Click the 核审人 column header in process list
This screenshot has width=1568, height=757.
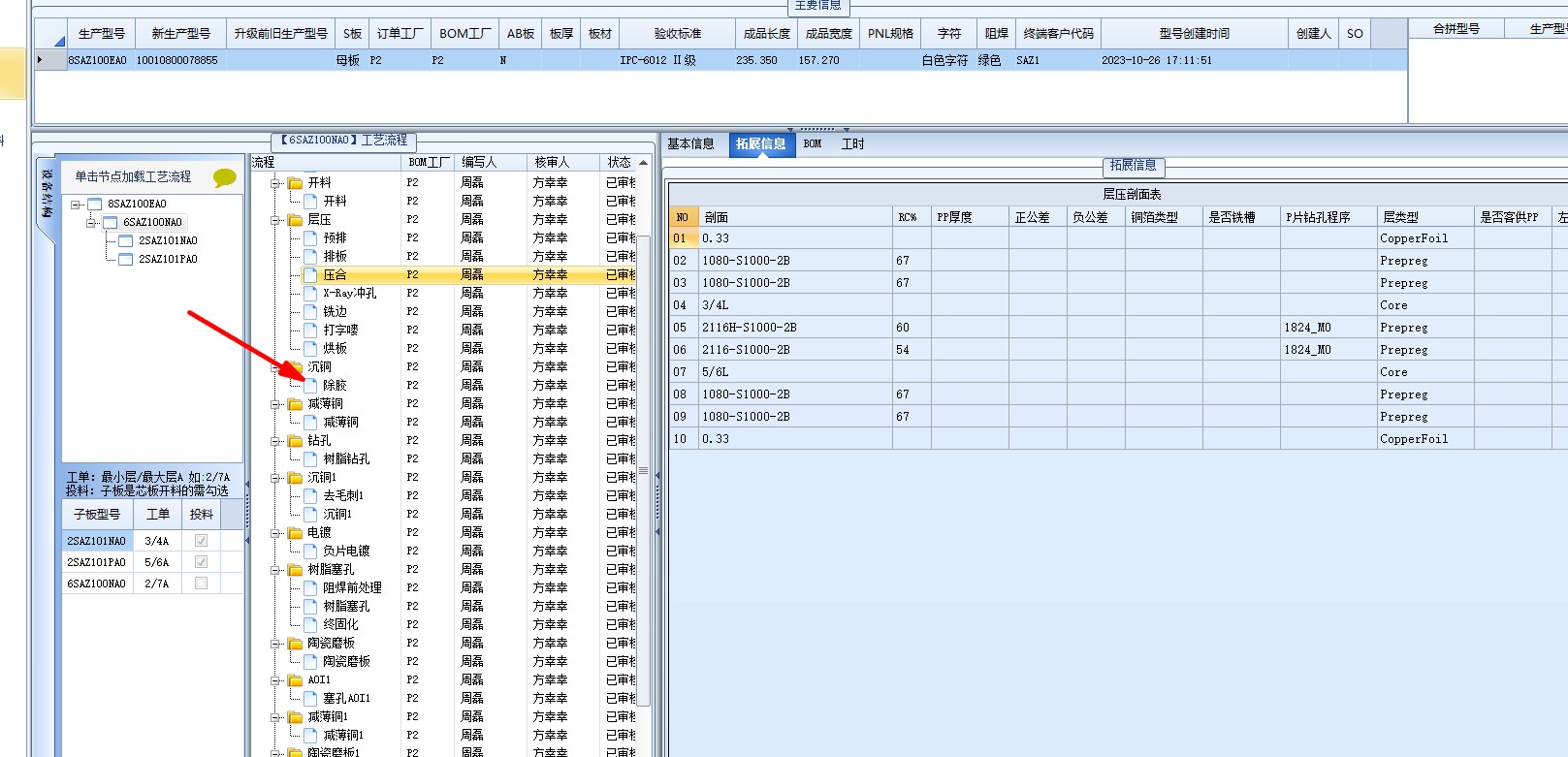562,163
